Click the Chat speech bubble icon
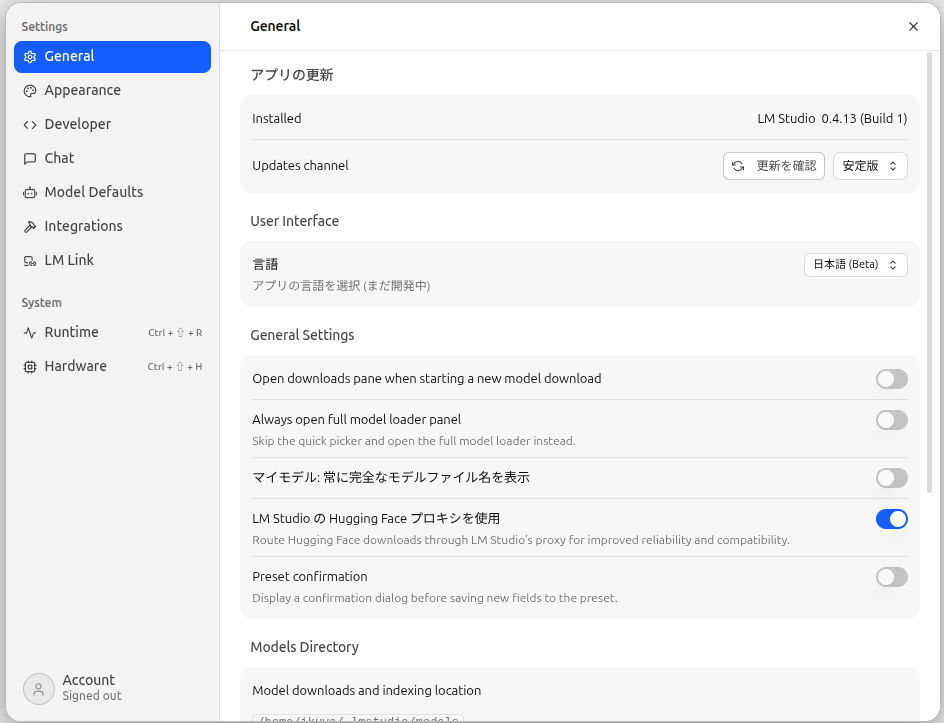The width and height of the screenshot is (944, 723). click(x=30, y=159)
